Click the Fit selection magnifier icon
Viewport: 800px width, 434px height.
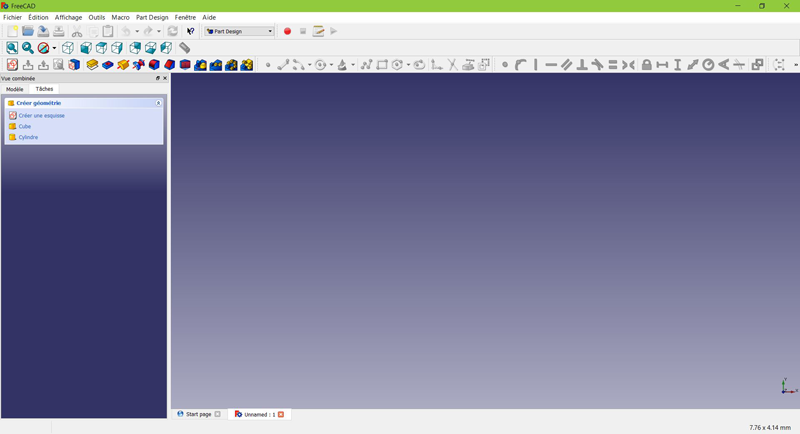pyautogui.click(x=28, y=48)
